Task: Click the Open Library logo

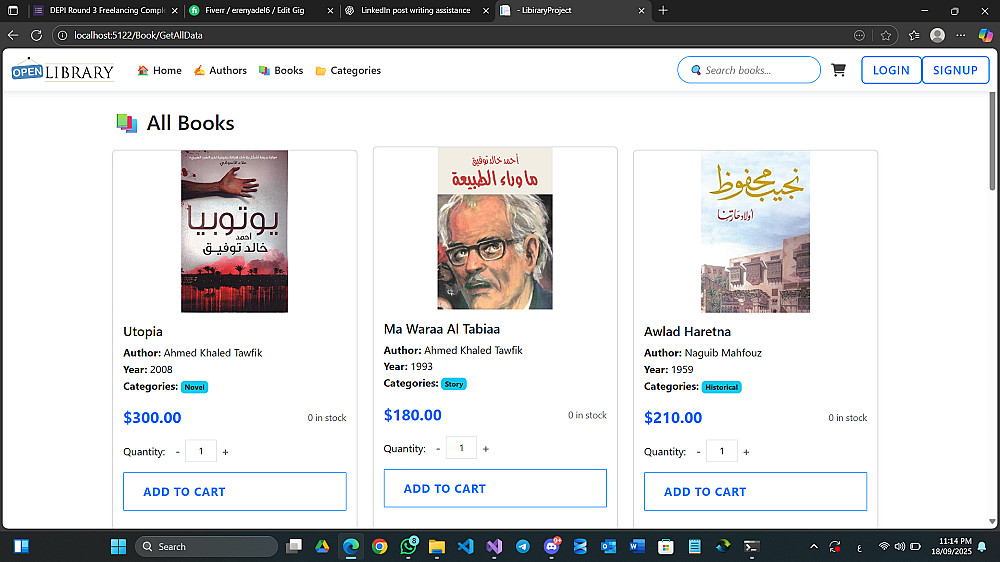Action: point(62,70)
